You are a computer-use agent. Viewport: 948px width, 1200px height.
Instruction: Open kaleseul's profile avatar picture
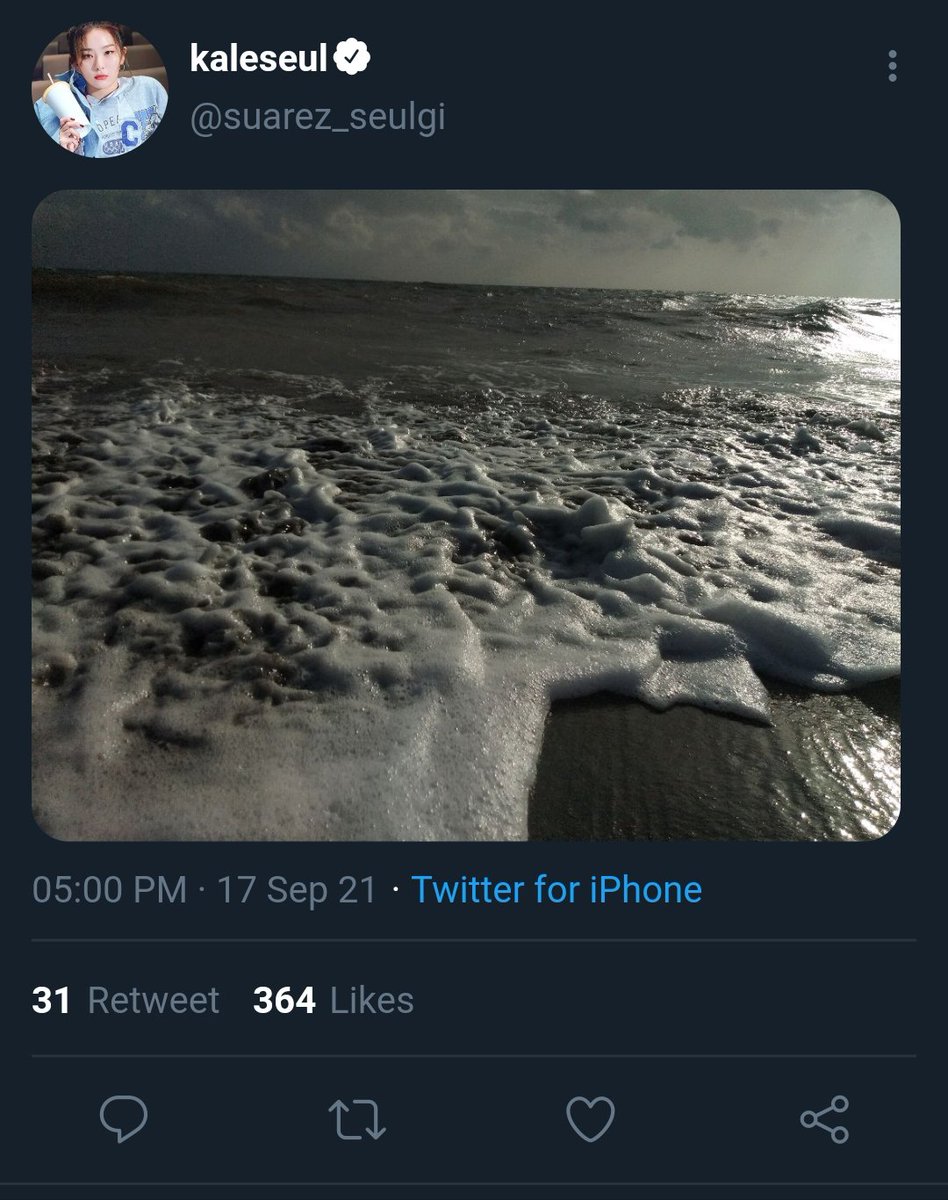point(100,91)
